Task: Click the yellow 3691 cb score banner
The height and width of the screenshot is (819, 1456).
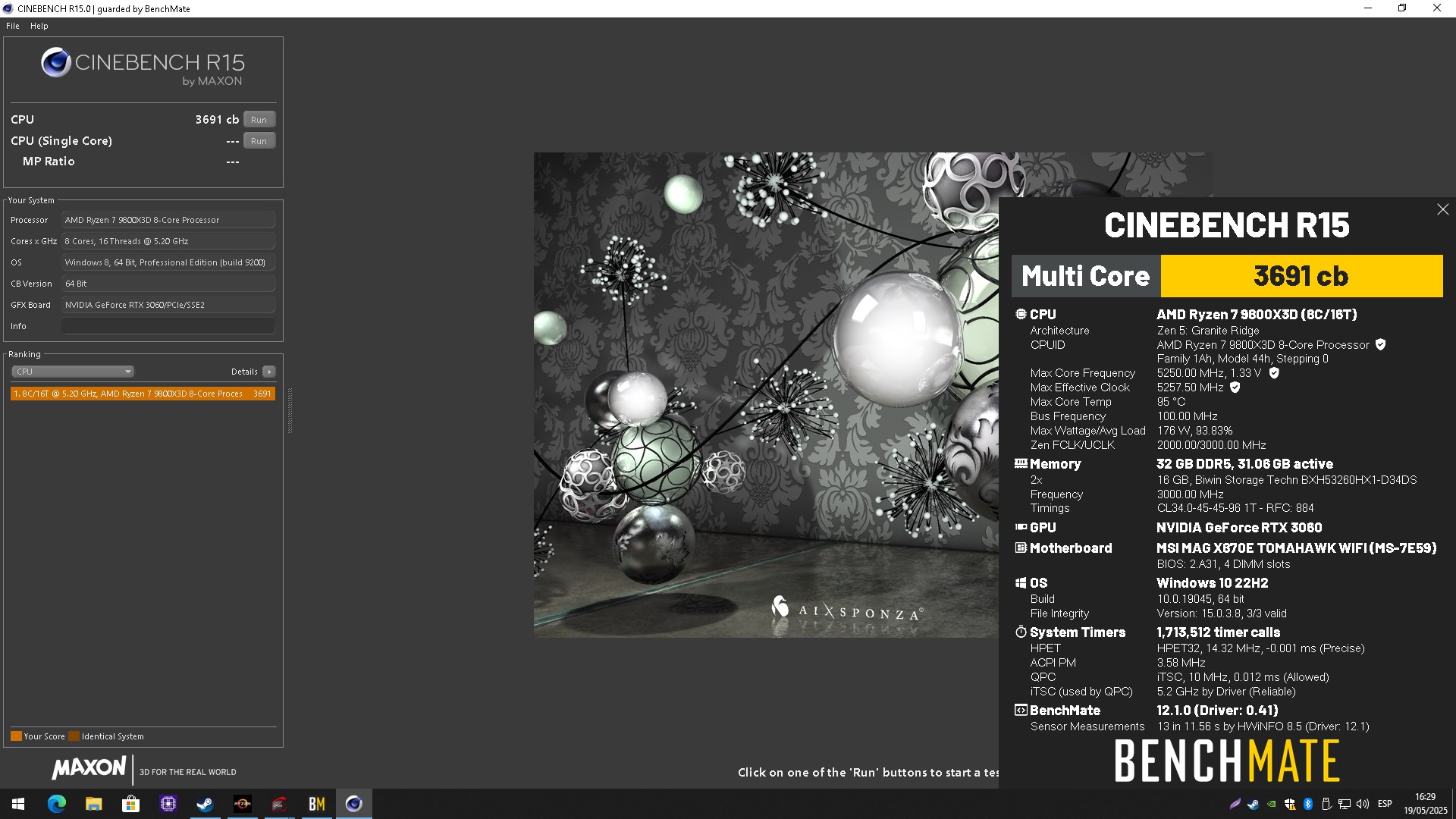Action: tap(1301, 276)
